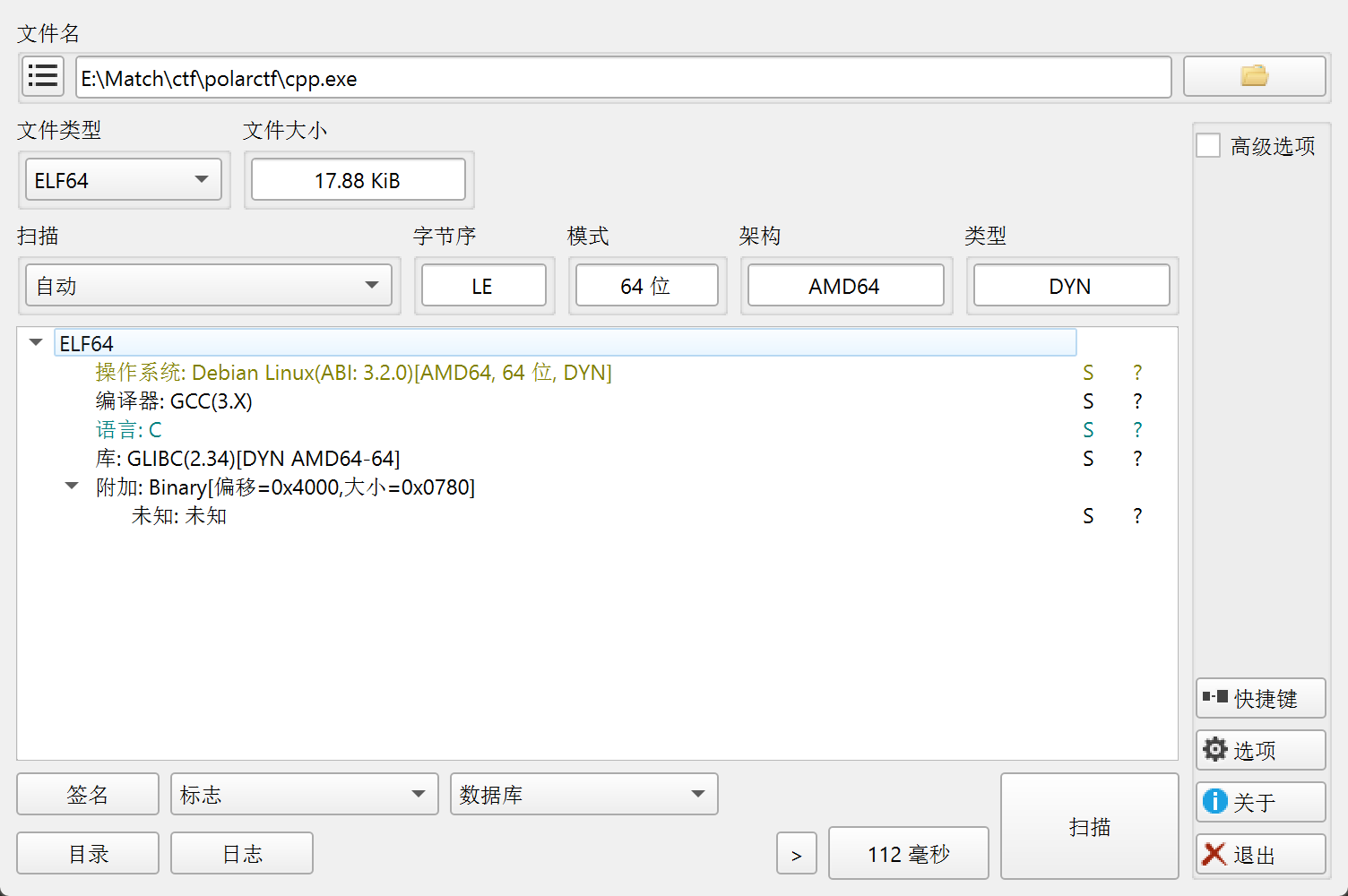Open shortcuts via 快捷键 button

click(1260, 698)
